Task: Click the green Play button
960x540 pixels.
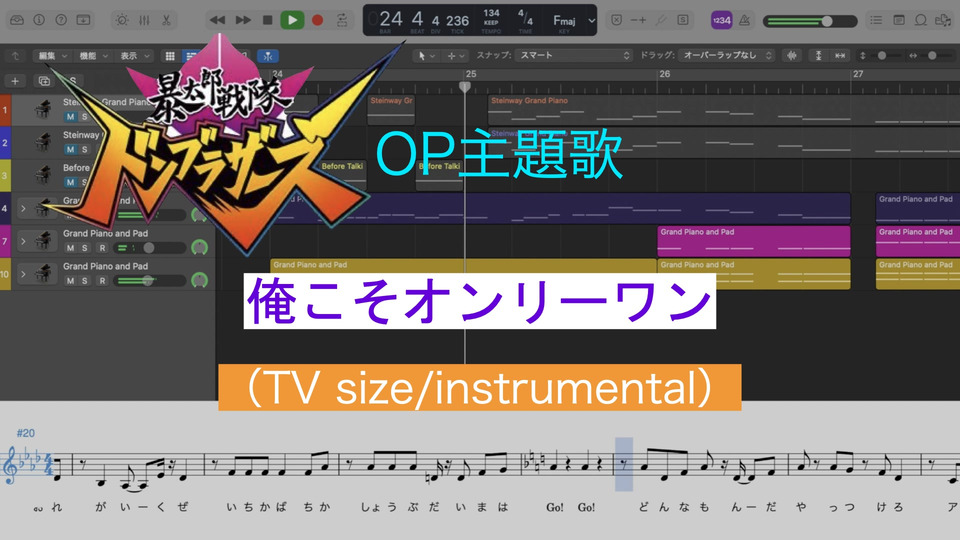Action: coord(293,20)
